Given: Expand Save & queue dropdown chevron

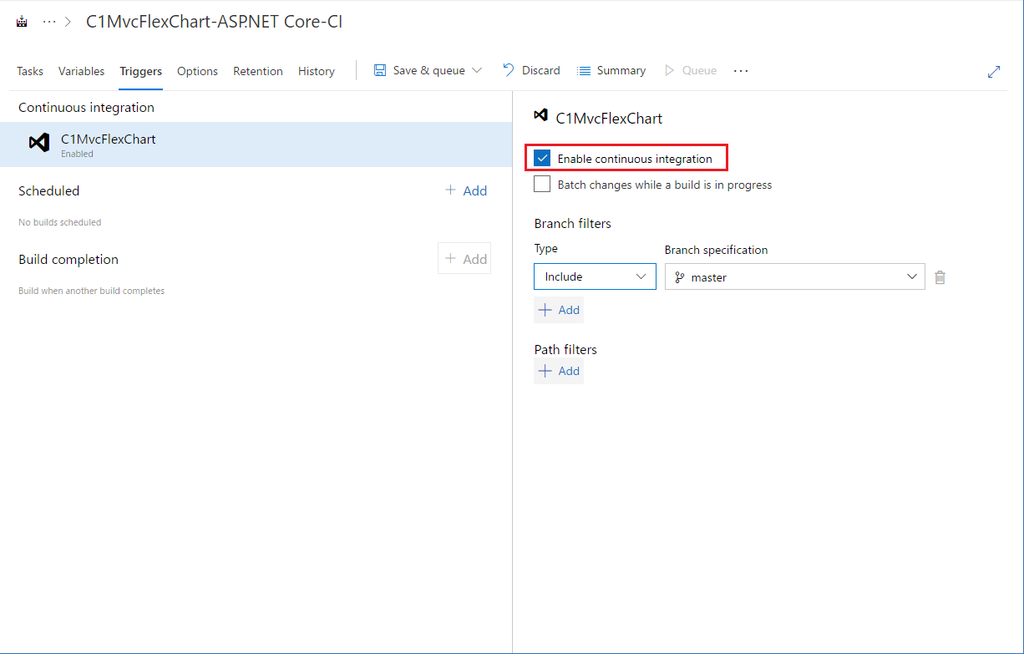Looking at the screenshot, I should tap(477, 71).
